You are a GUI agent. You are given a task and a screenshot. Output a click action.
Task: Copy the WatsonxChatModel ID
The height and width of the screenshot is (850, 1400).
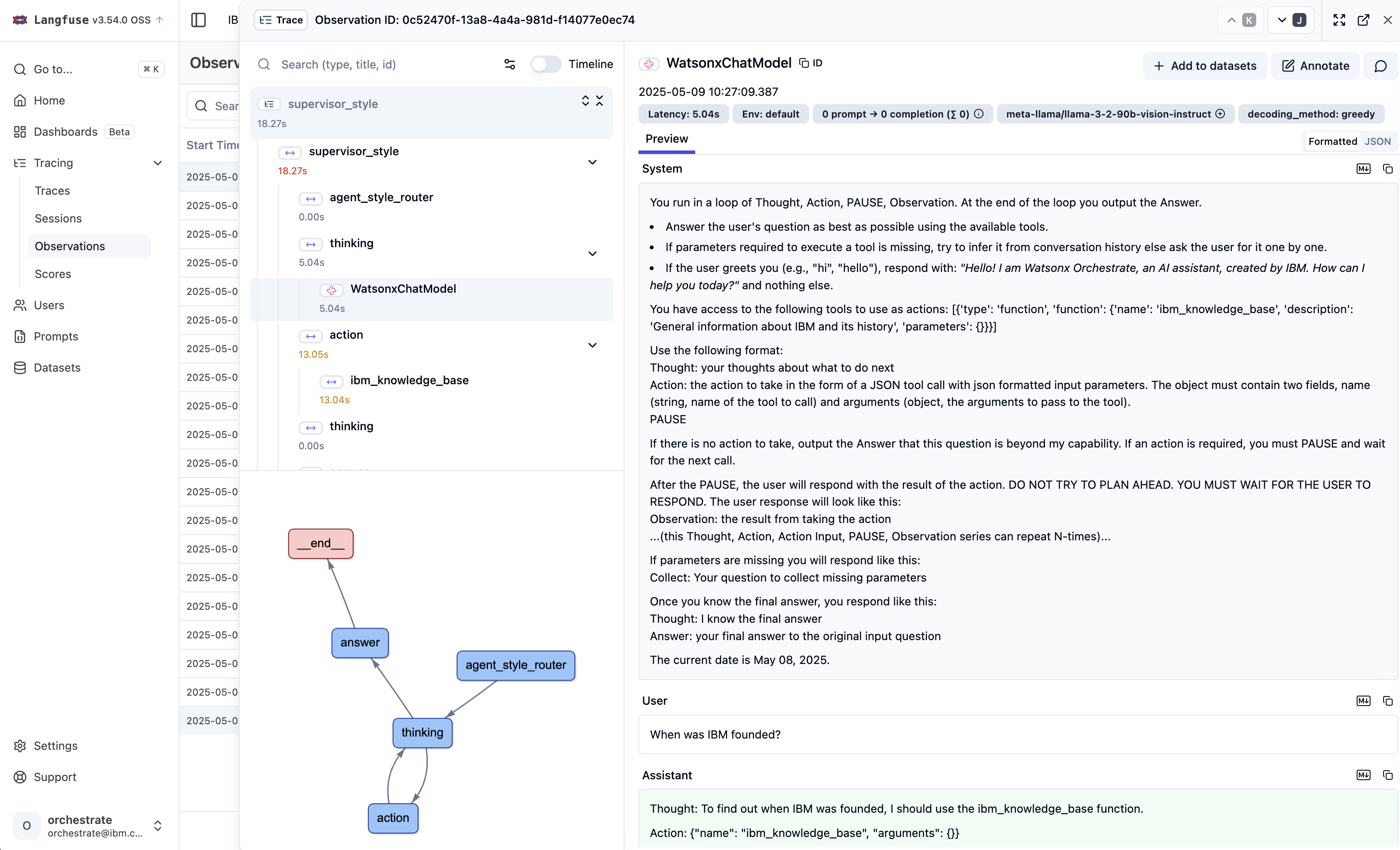810,63
